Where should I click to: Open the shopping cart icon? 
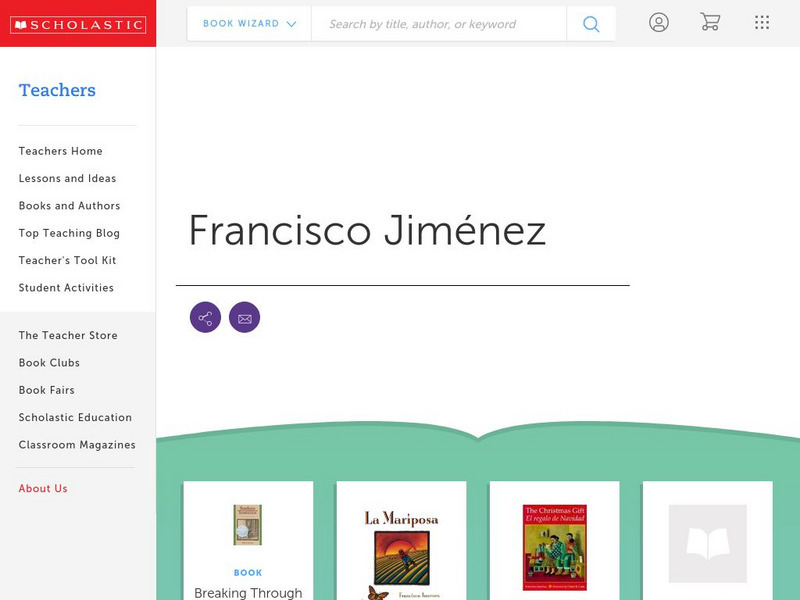click(x=709, y=22)
